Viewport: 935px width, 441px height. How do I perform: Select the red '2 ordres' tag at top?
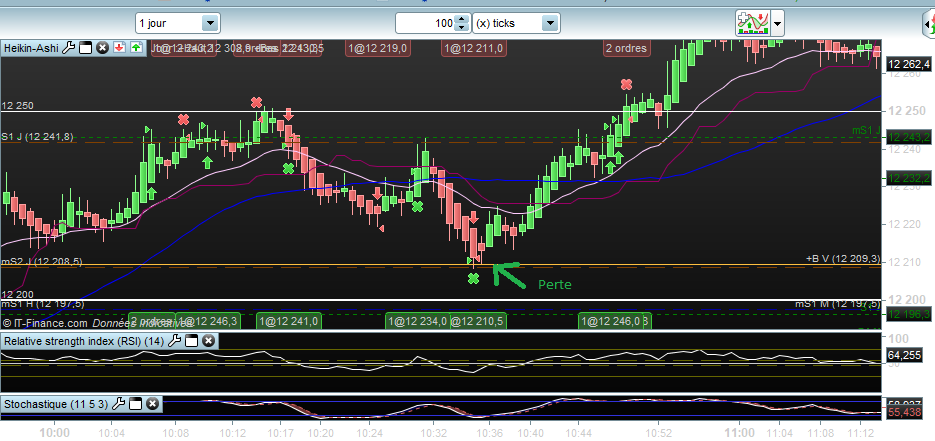[x=626, y=48]
